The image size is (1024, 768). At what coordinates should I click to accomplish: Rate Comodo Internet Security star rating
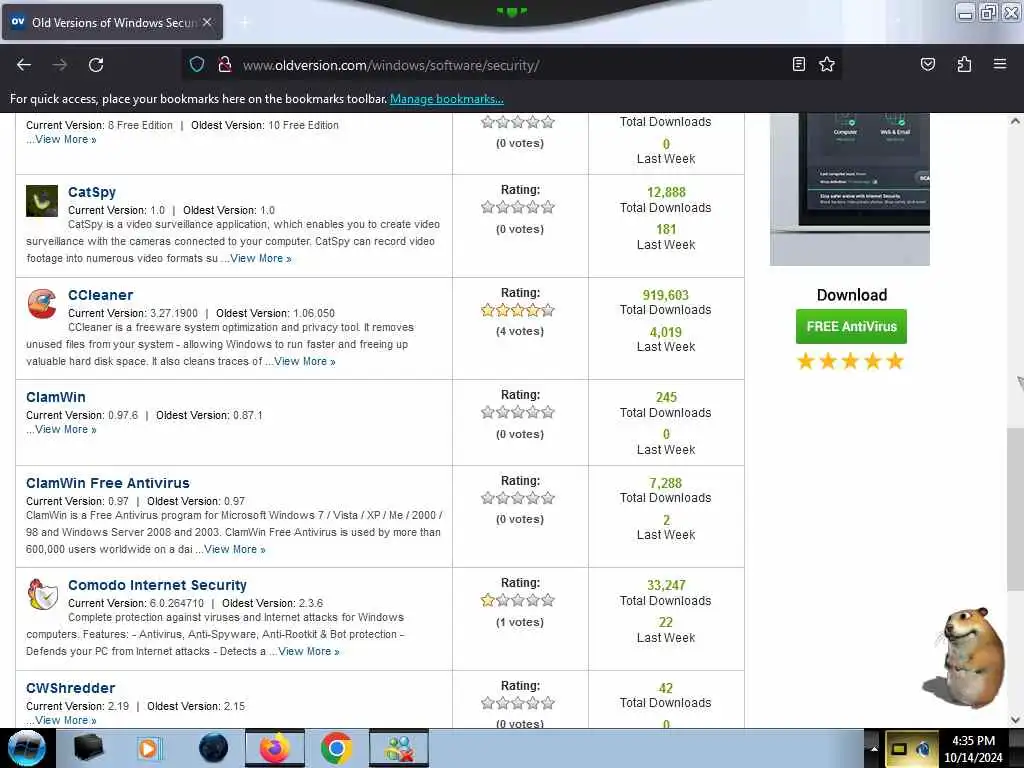518,600
